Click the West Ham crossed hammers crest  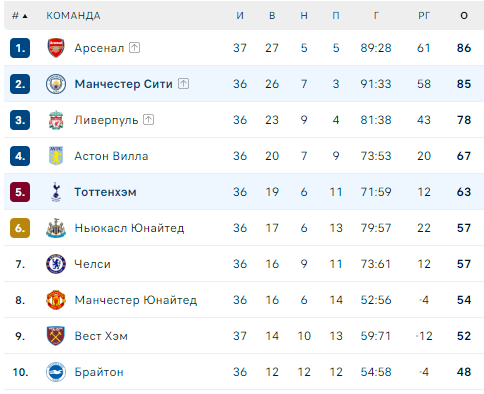[56, 336]
